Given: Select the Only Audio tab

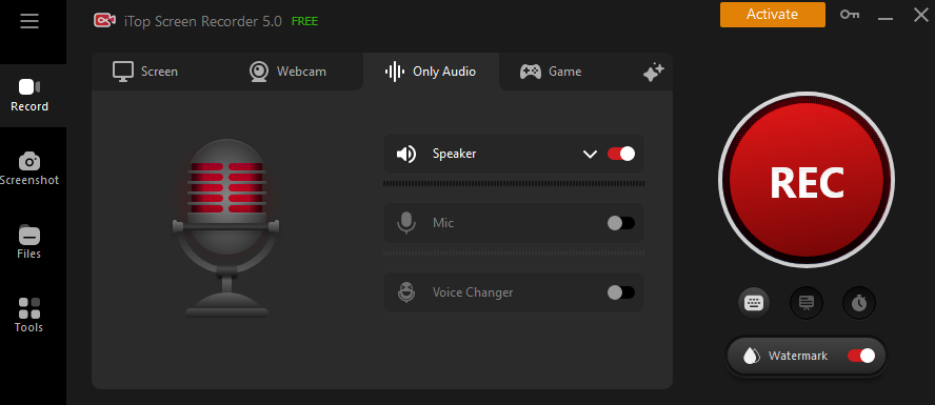Looking at the screenshot, I should [430, 72].
